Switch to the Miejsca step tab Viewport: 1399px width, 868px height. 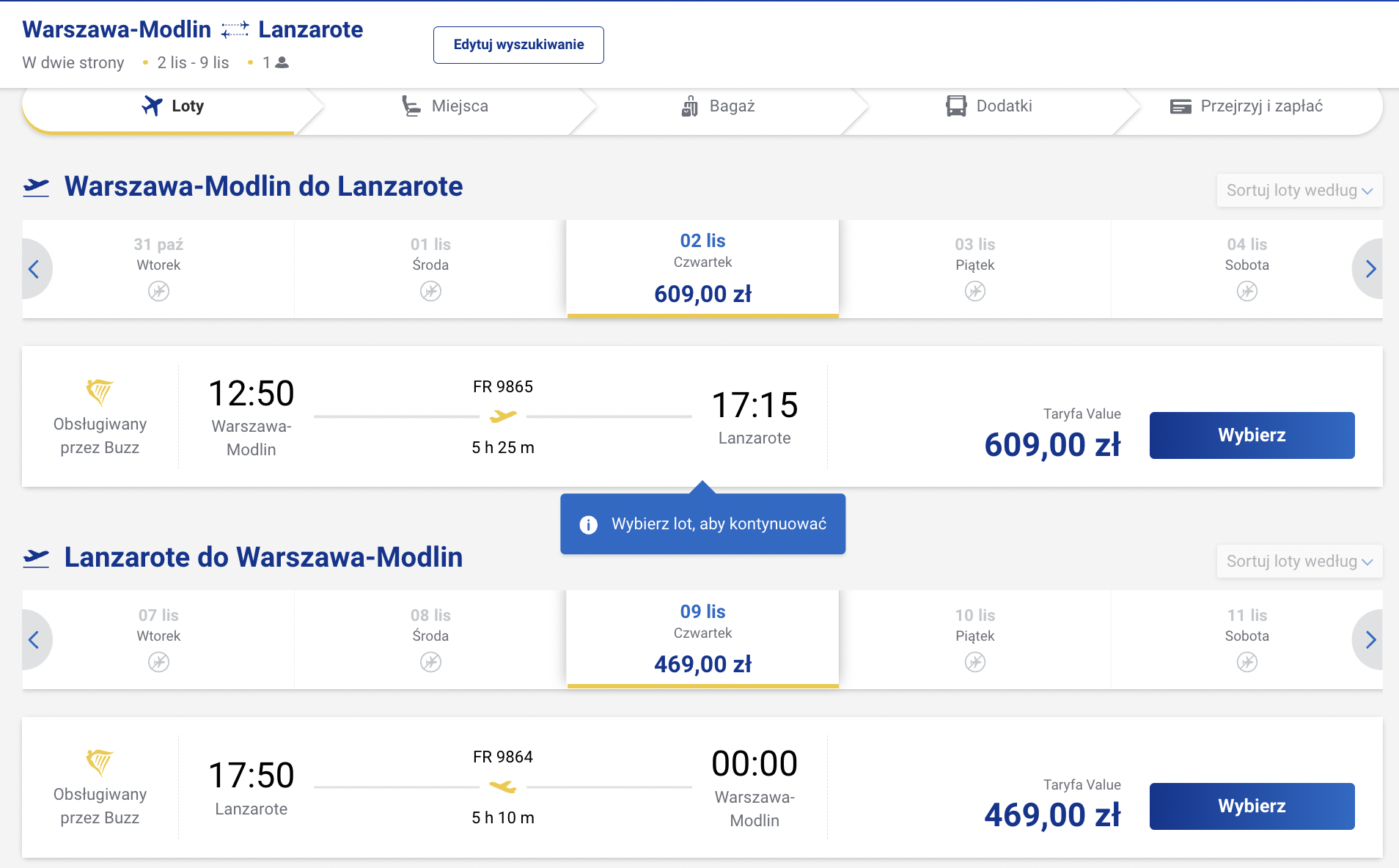click(x=445, y=106)
